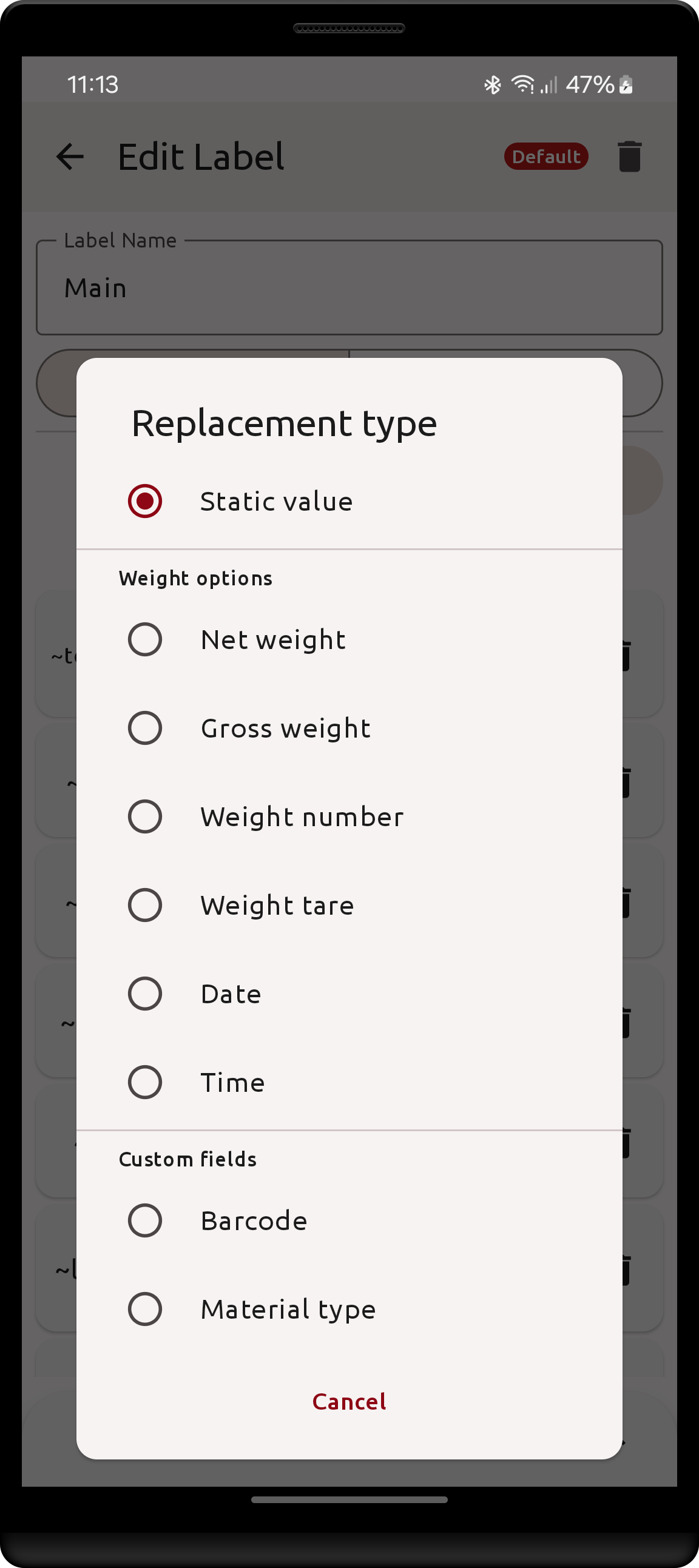Tap the clock showing 11:13

click(93, 84)
